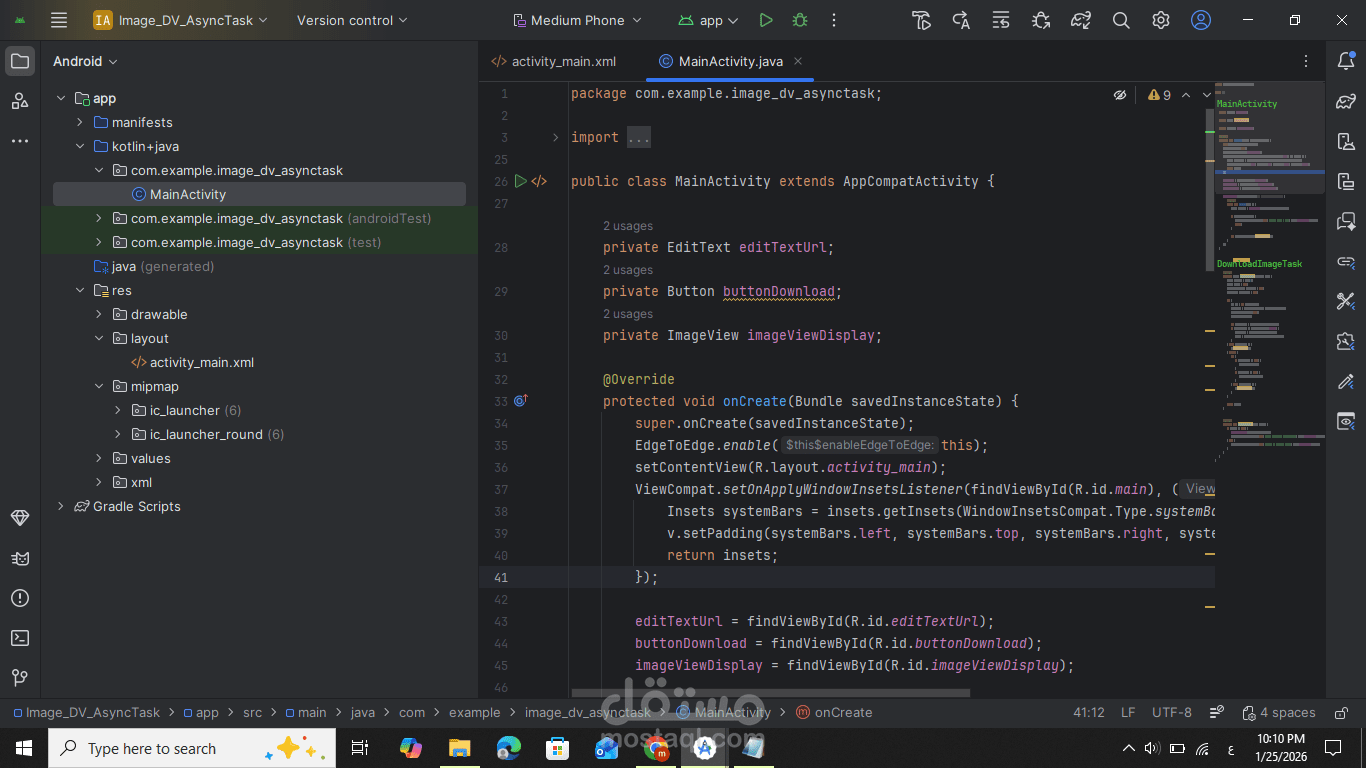Image resolution: width=1366 pixels, height=768 pixels.
Task: Click the UTF-8 encoding in status bar
Action: click(1171, 713)
